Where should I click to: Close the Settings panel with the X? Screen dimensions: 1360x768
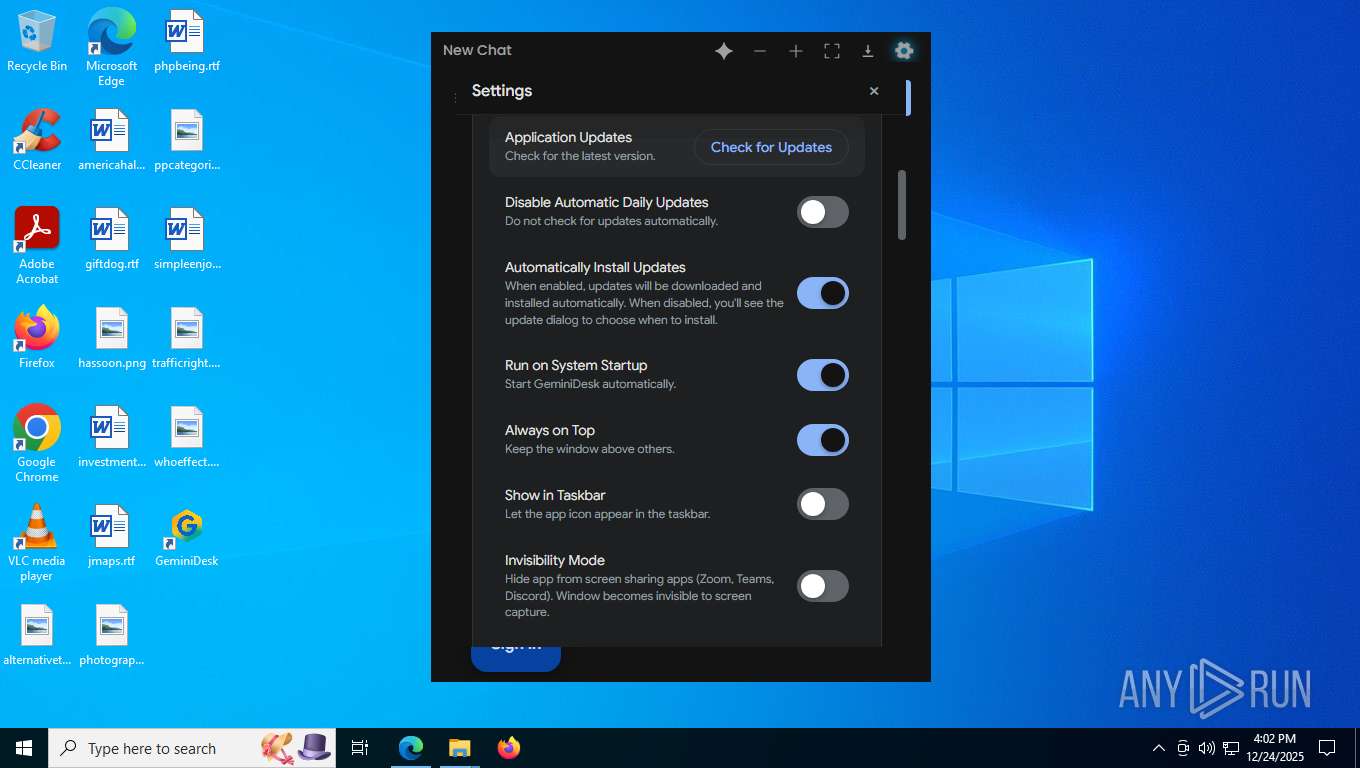point(874,91)
